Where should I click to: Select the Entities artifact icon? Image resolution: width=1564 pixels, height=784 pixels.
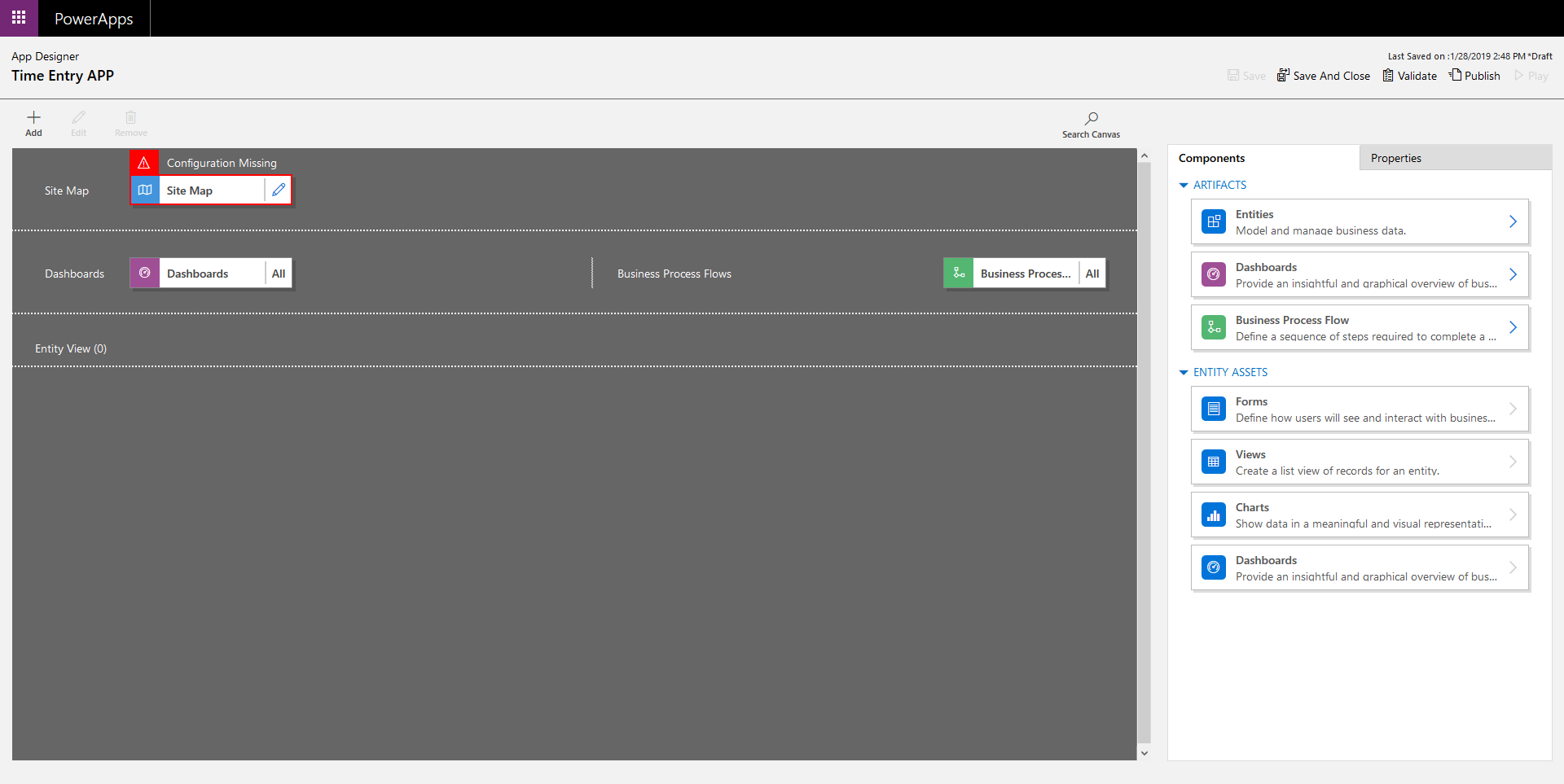tap(1214, 221)
